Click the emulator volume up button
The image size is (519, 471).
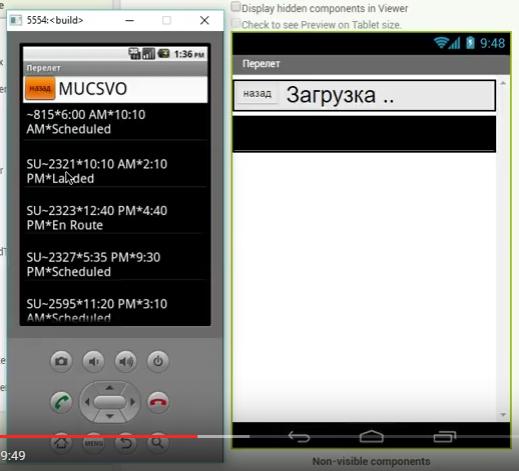click(x=126, y=361)
